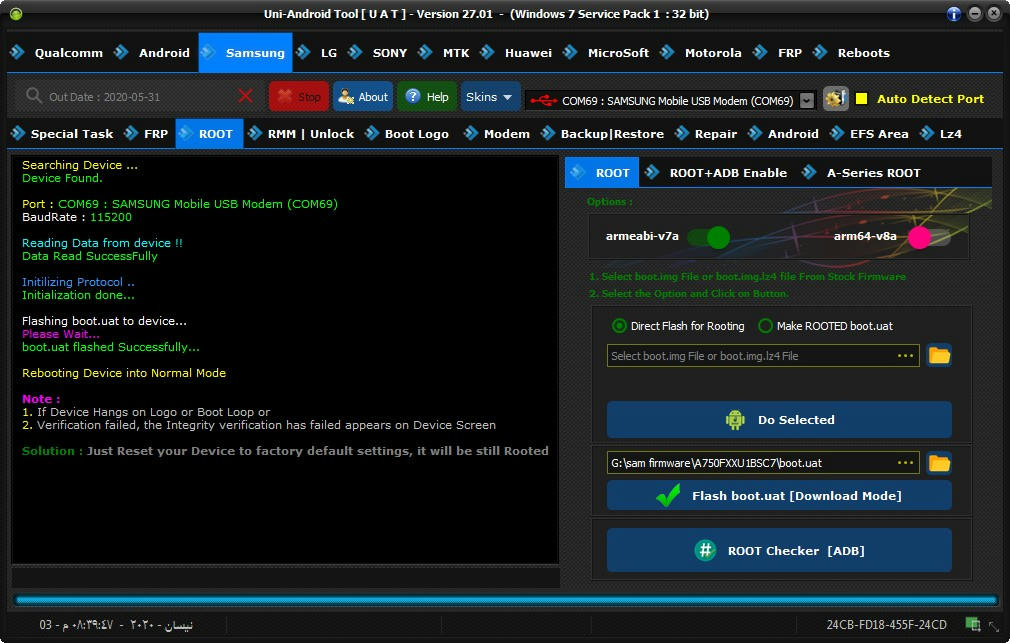Switch to MTK tab
The width and height of the screenshot is (1010, 643).
coord(444,53)
